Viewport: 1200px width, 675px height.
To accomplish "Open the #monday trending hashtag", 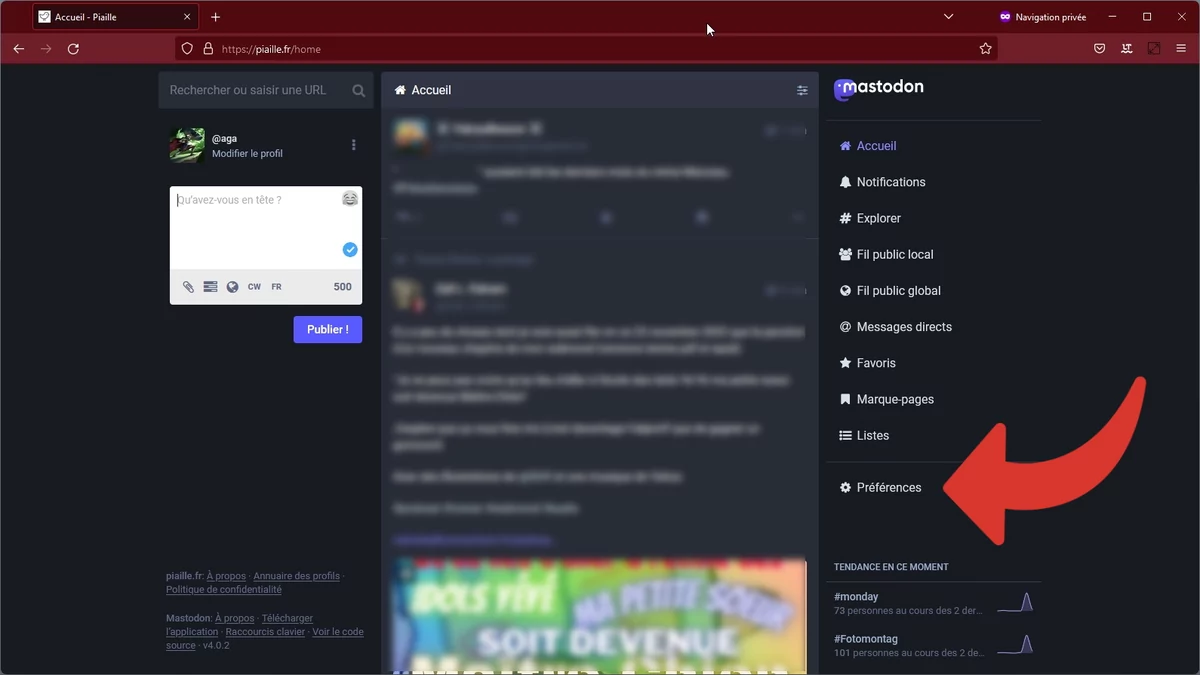I will pos(856,597).
